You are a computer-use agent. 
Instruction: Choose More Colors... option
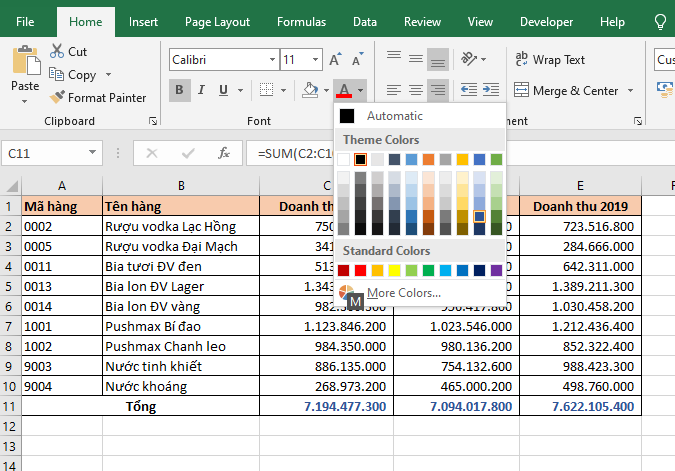pos(402,293)
